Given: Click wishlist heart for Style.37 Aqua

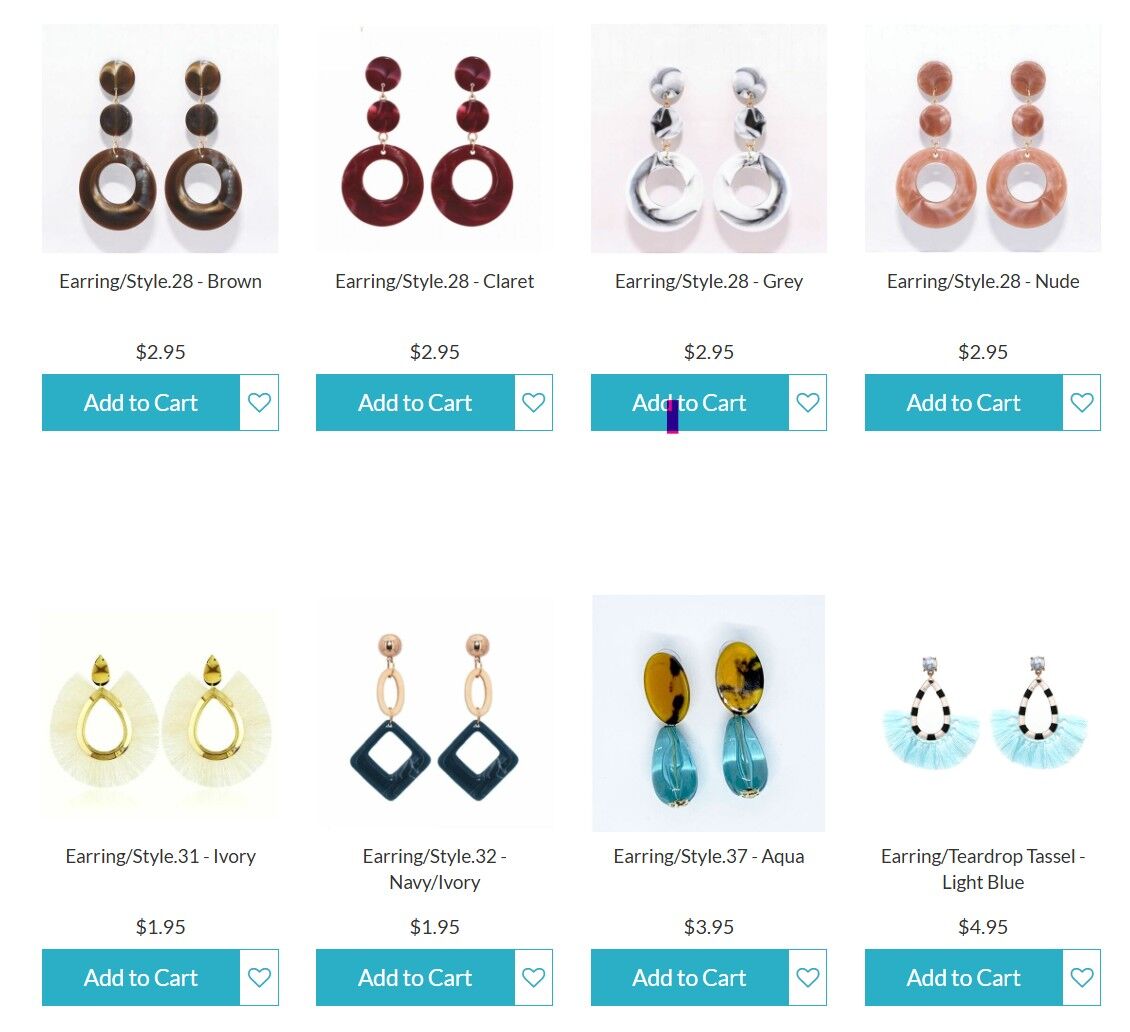Looking at the screenshot, I should pos(807,977).
